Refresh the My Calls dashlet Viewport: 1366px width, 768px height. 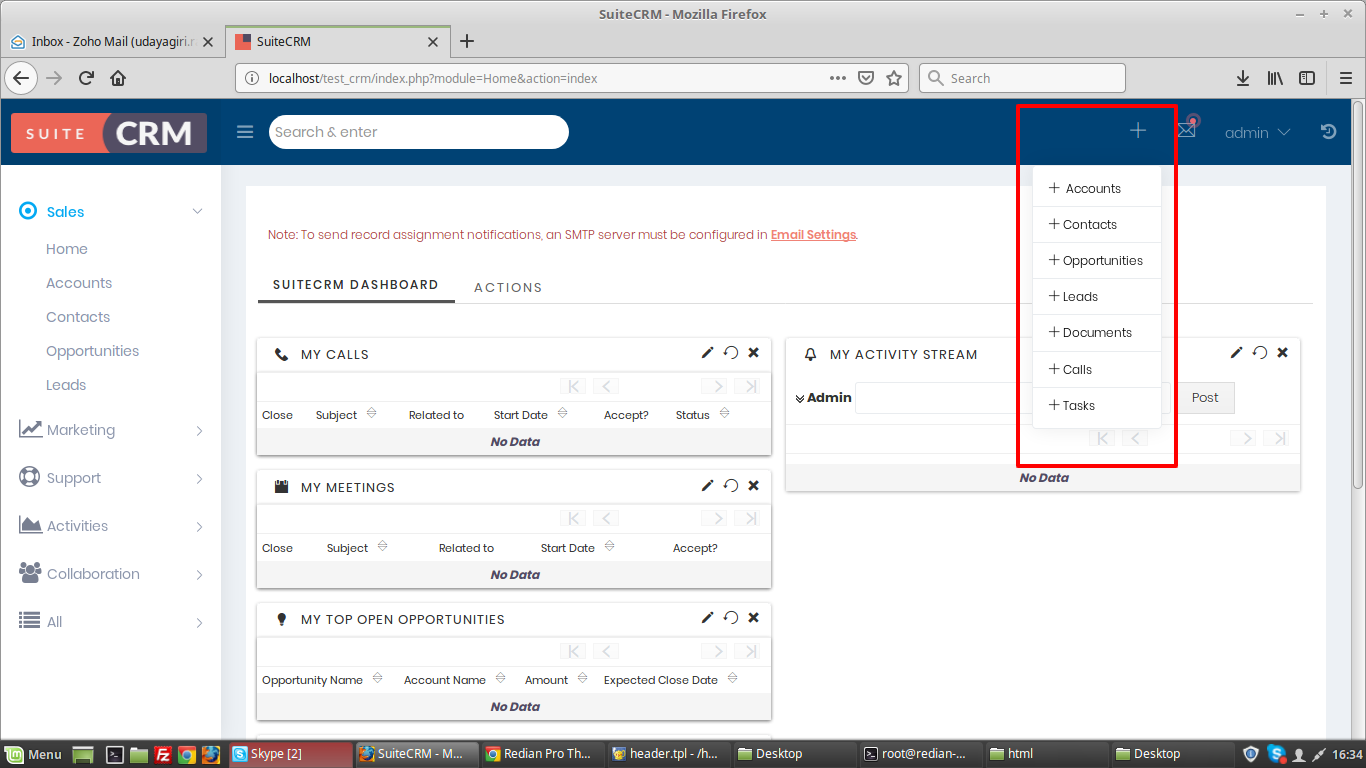(731, 352)
